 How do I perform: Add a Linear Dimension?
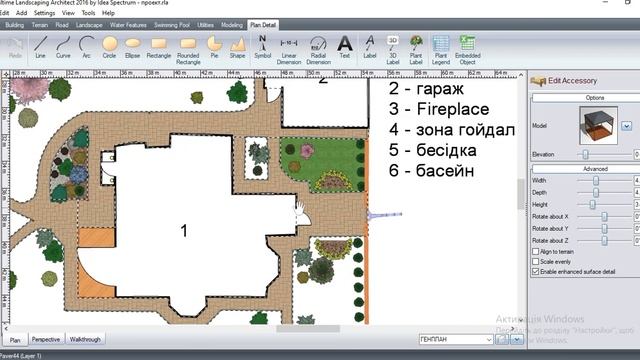tap(289, 51)
